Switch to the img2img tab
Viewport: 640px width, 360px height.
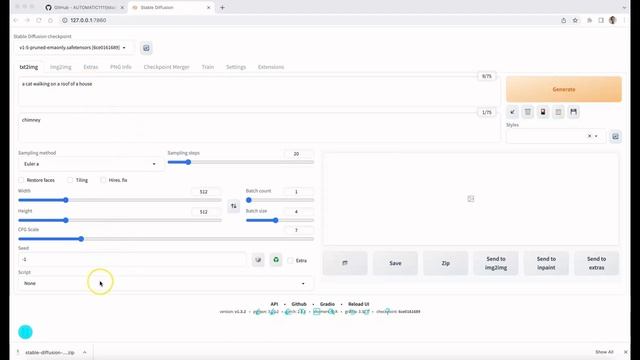pos(60,67)
